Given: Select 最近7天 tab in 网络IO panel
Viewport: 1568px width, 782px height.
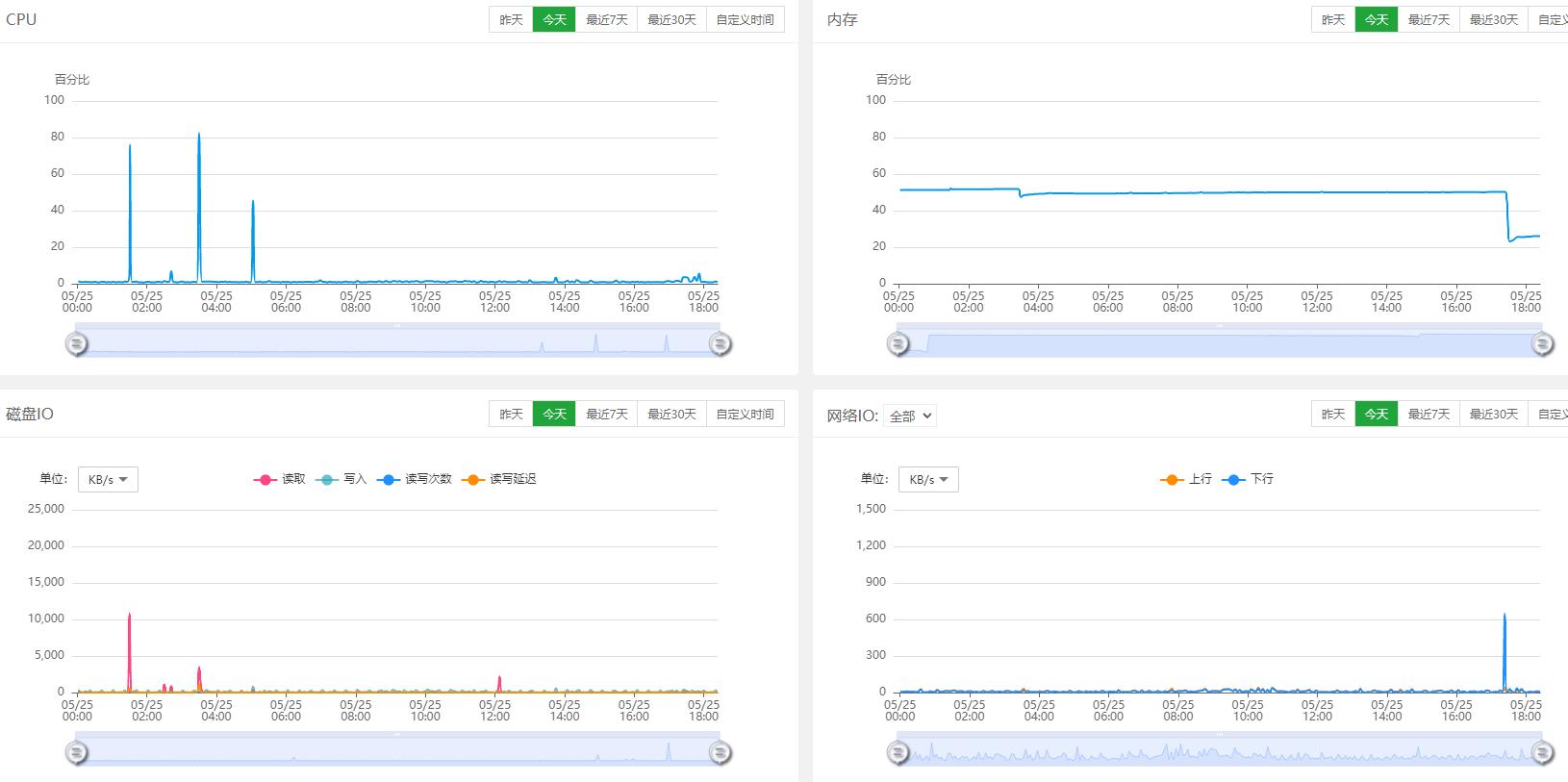Looking at the screenshot, I should pos(1429,414).
